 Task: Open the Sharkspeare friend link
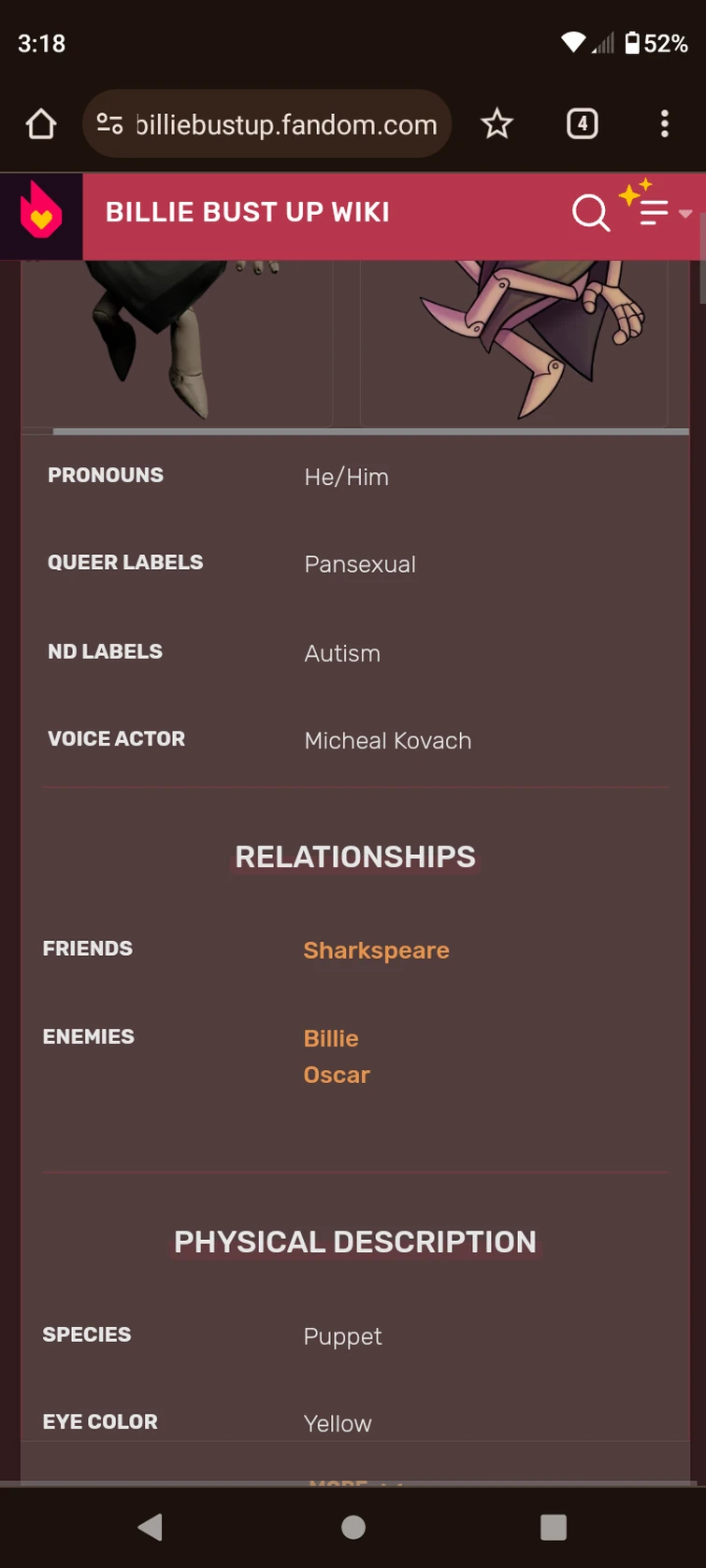376,949
